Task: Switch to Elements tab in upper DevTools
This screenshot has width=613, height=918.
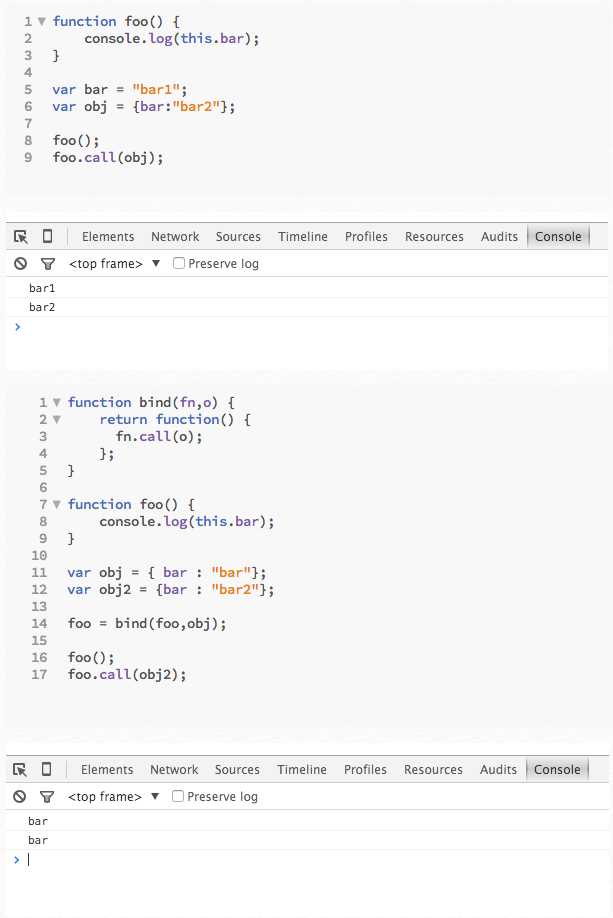Action: click(x=108, y=237)
